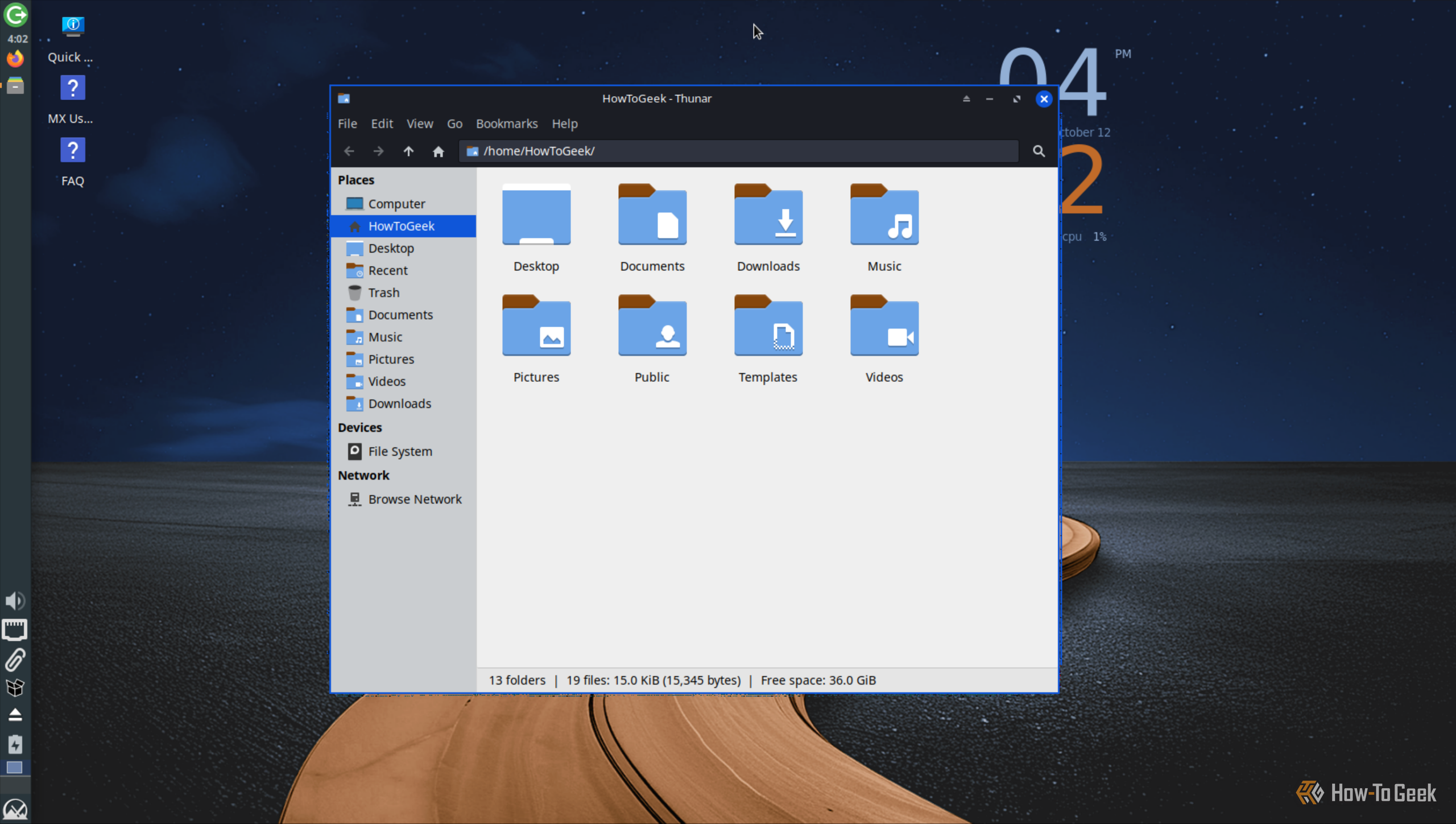Image resolution: width=1456 pixels, height=824 pixels.
Task: Open the Thunar window menu icon in titlebar
Action: tap(344, 98)
